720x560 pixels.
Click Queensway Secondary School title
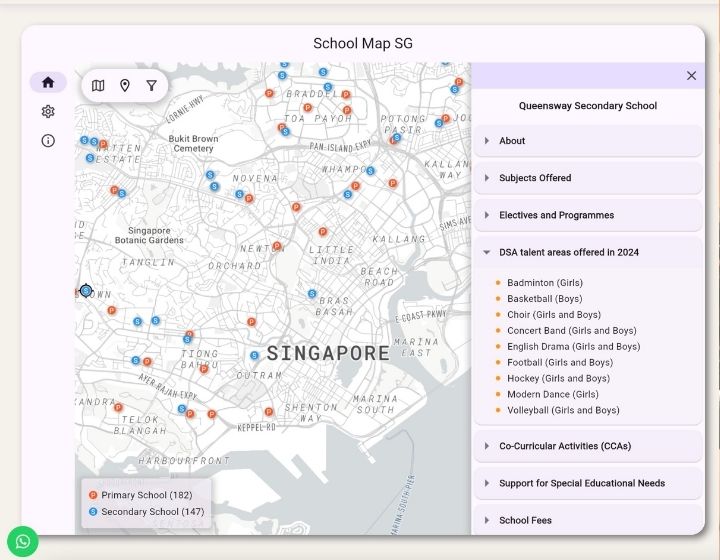(588, 106)
